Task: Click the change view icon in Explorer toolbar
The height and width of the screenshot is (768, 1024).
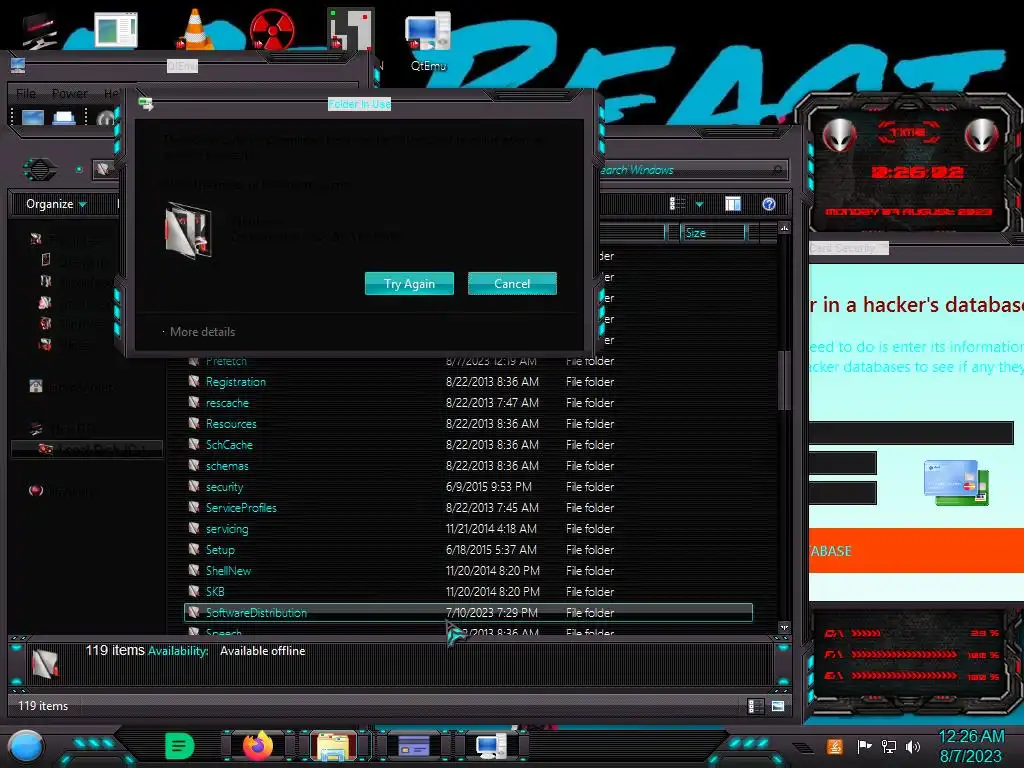Action: [677, 204]
